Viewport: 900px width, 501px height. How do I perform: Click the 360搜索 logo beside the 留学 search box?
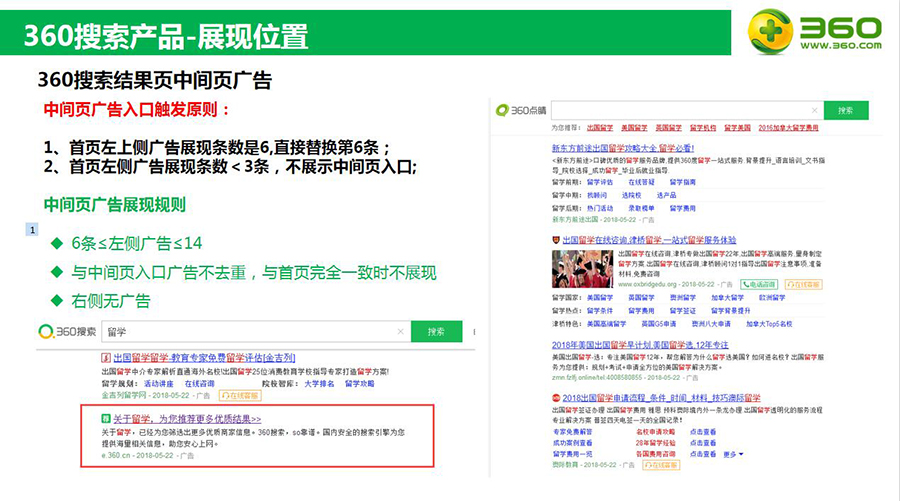pyautogui.click(x=68, y=331)
